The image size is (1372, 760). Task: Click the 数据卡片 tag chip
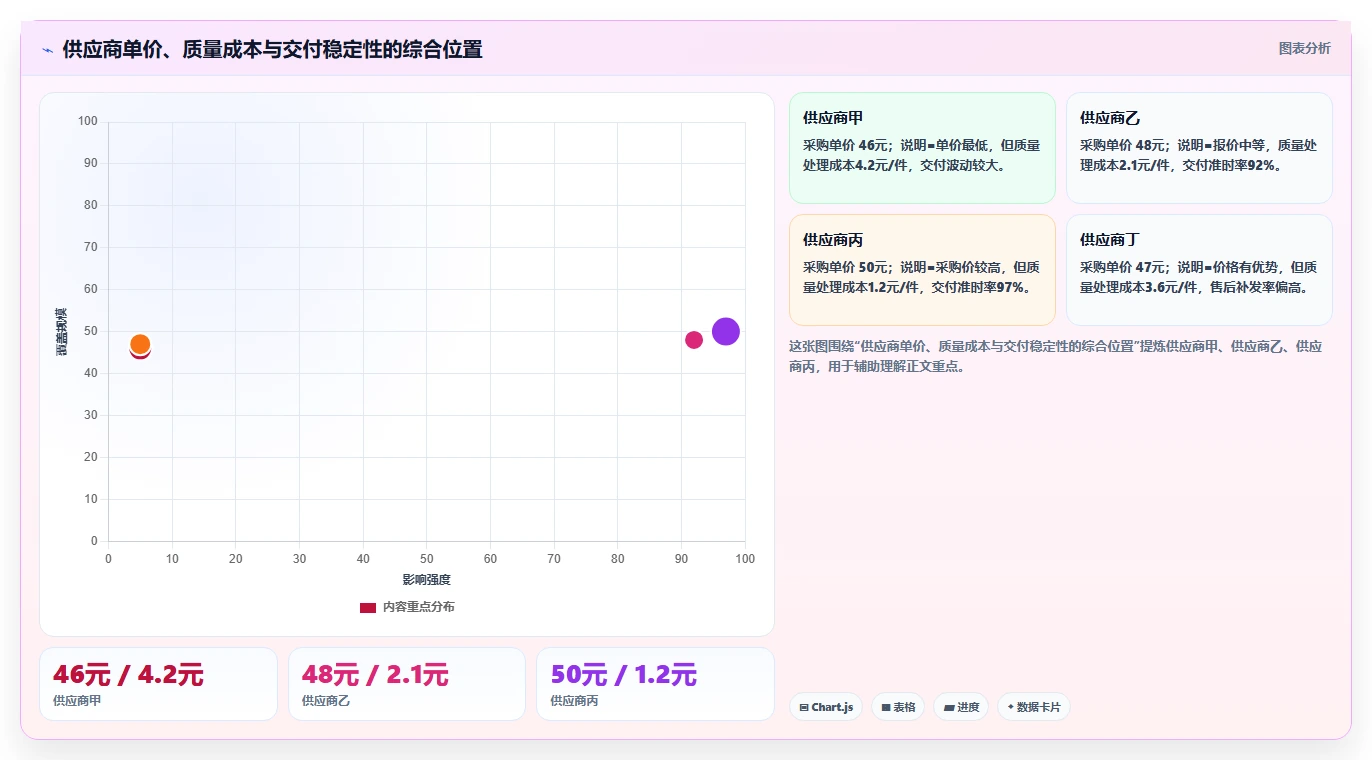coord(1033,707)
